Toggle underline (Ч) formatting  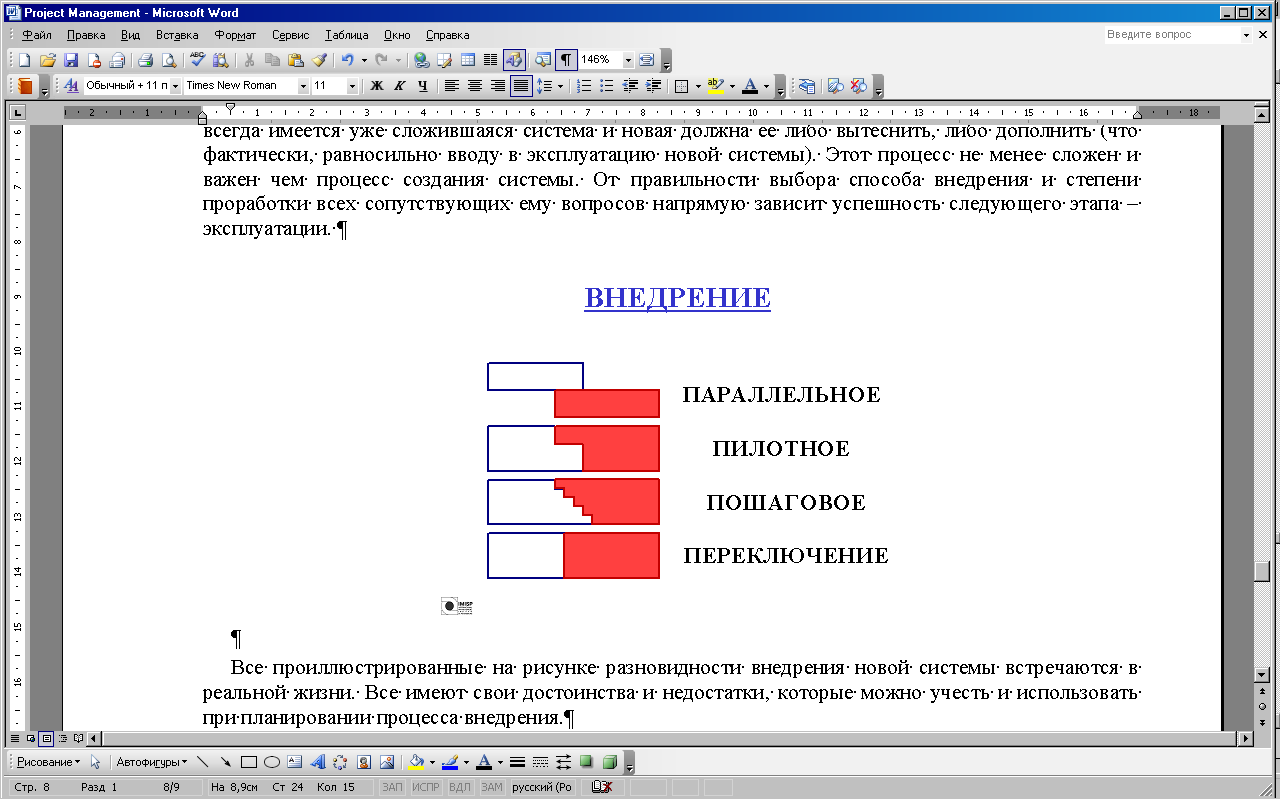point(423,86)
